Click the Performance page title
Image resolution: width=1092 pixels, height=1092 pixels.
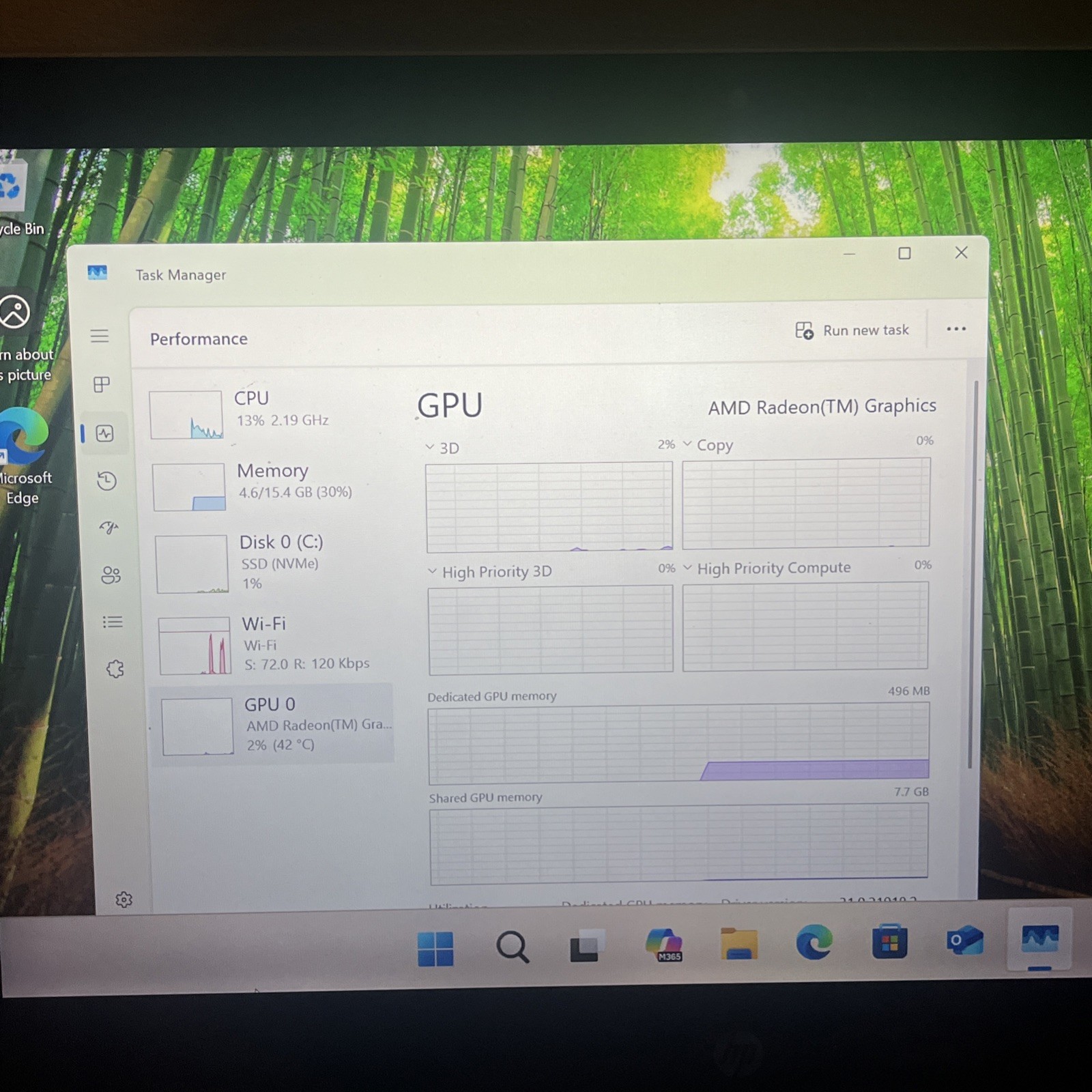(199, 339)
